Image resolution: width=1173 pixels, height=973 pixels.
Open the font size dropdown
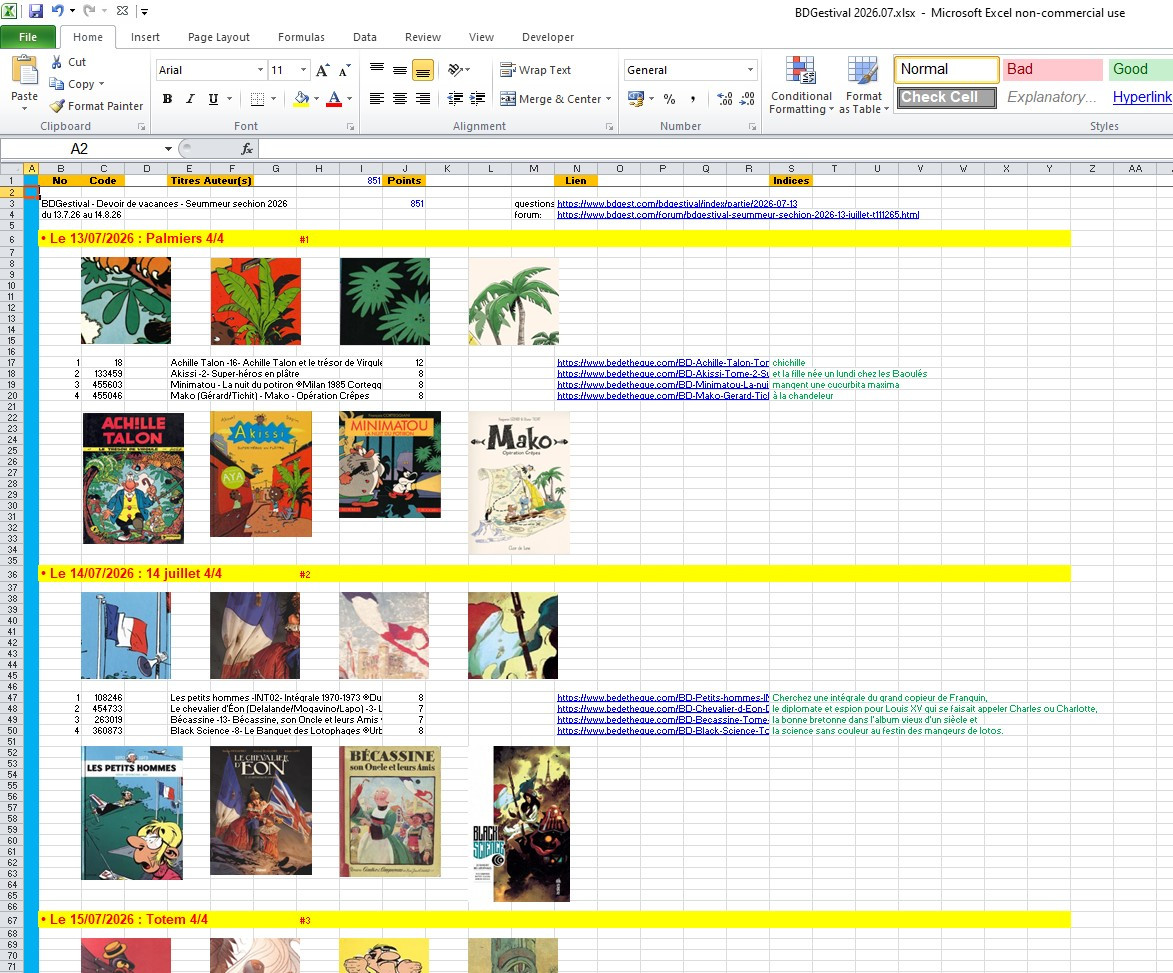pos(303,70)
